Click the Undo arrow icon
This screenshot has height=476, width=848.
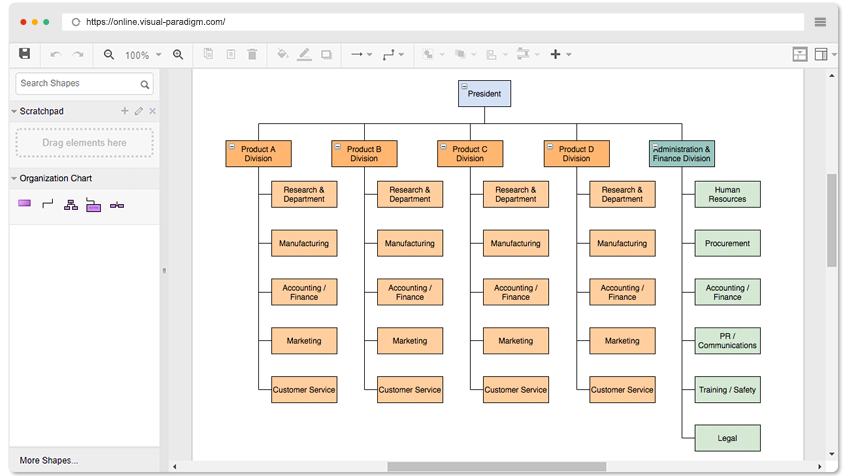click(x=55, y=55)
